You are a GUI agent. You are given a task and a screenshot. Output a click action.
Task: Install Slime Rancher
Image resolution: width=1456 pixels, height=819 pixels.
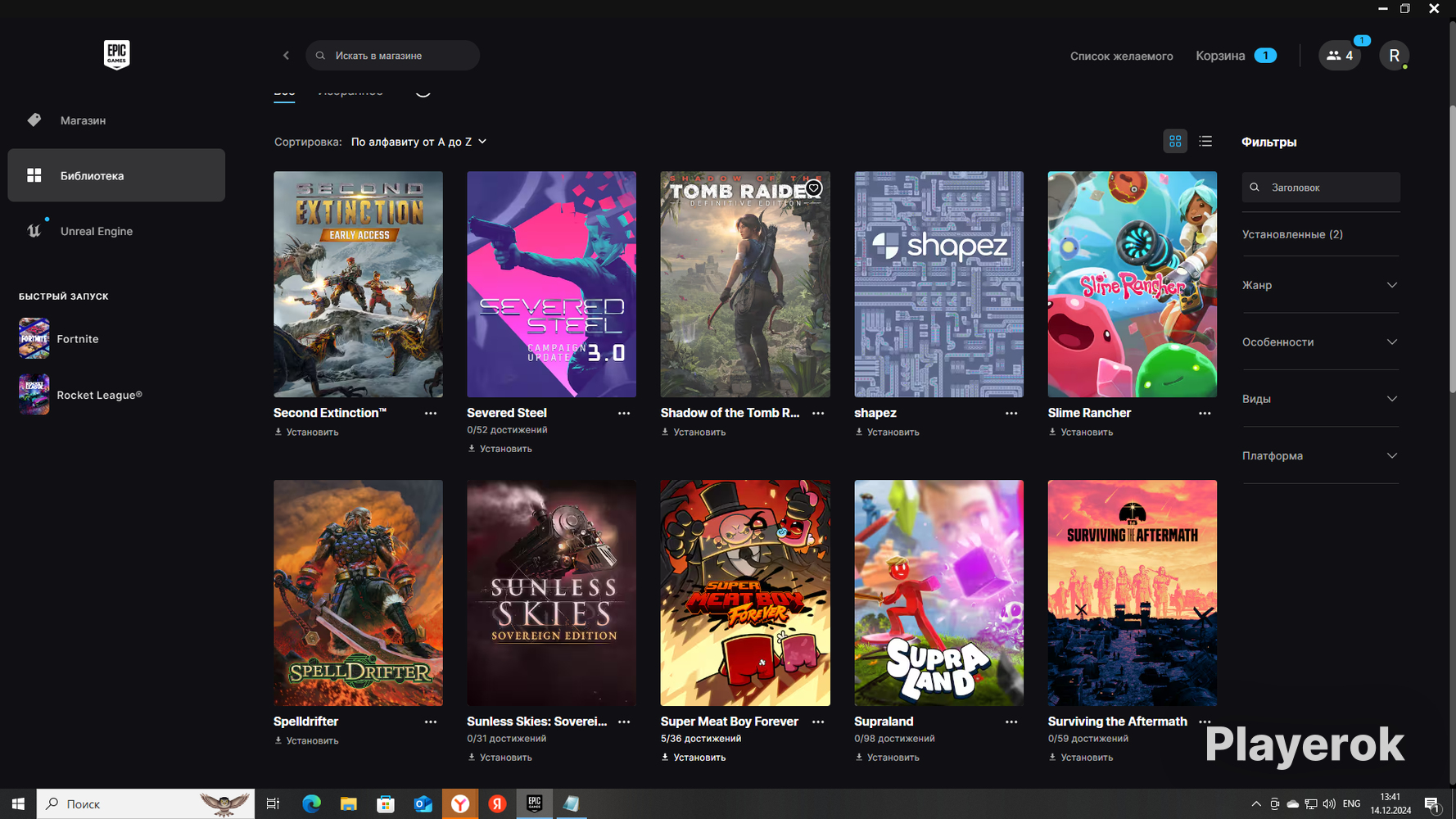click(x=1081, y=432)
